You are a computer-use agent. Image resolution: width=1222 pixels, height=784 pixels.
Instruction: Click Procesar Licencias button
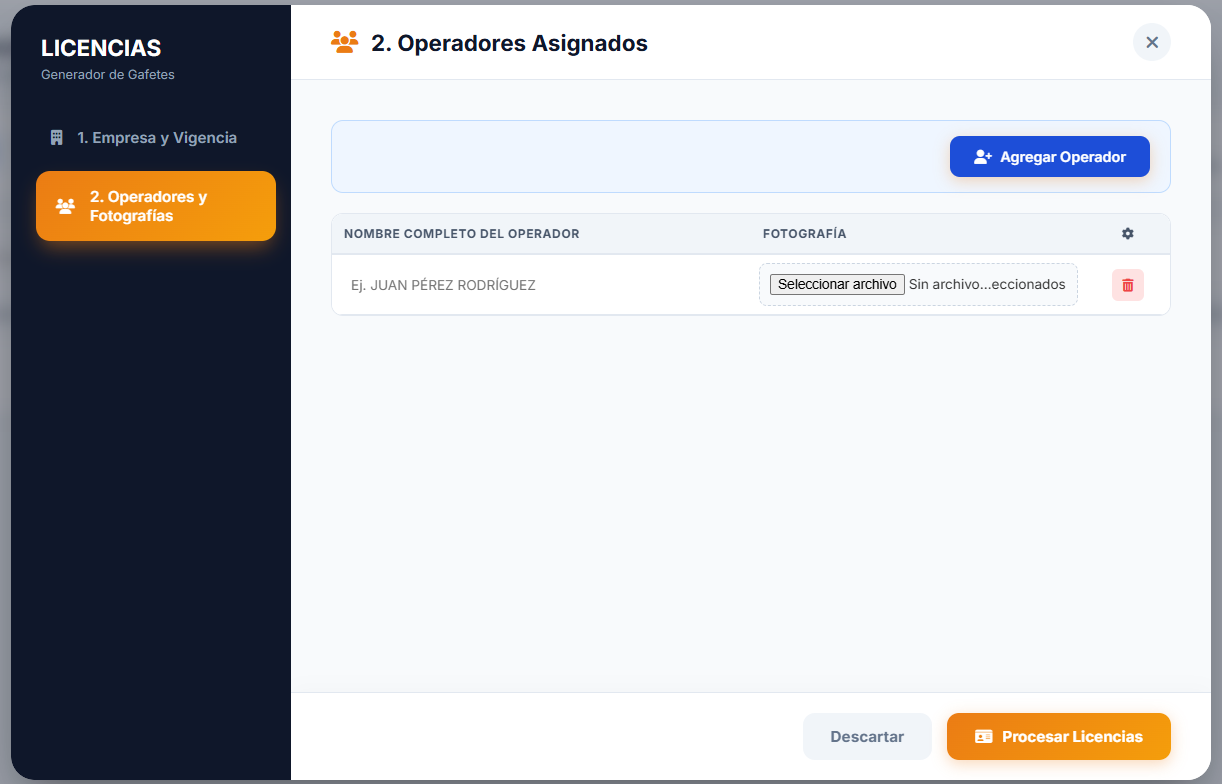1059,737
